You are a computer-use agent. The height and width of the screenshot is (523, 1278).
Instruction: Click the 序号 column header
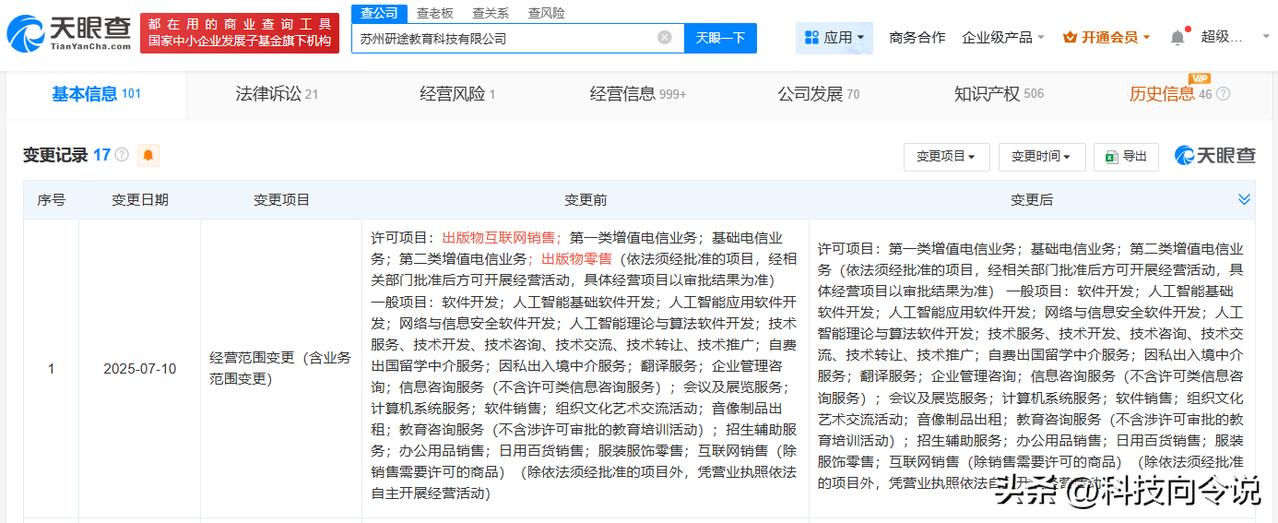pos(51,200)
